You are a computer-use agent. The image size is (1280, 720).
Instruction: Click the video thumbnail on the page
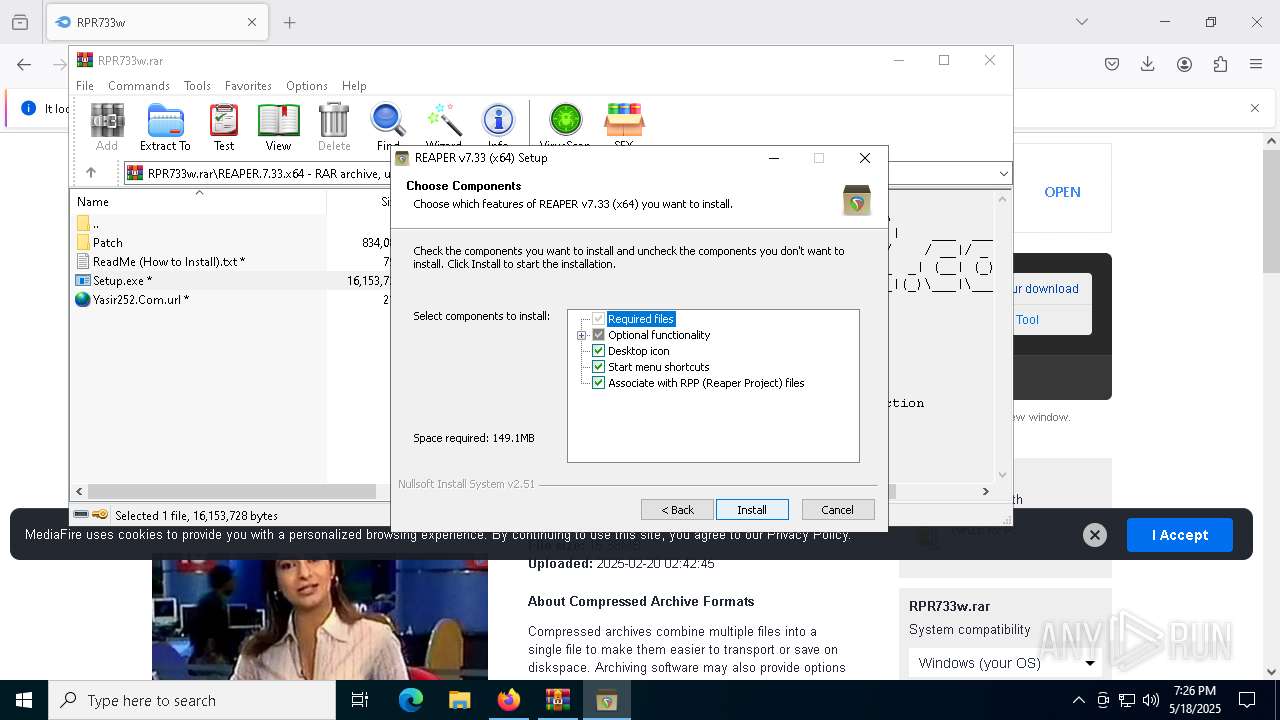(320, 617)
